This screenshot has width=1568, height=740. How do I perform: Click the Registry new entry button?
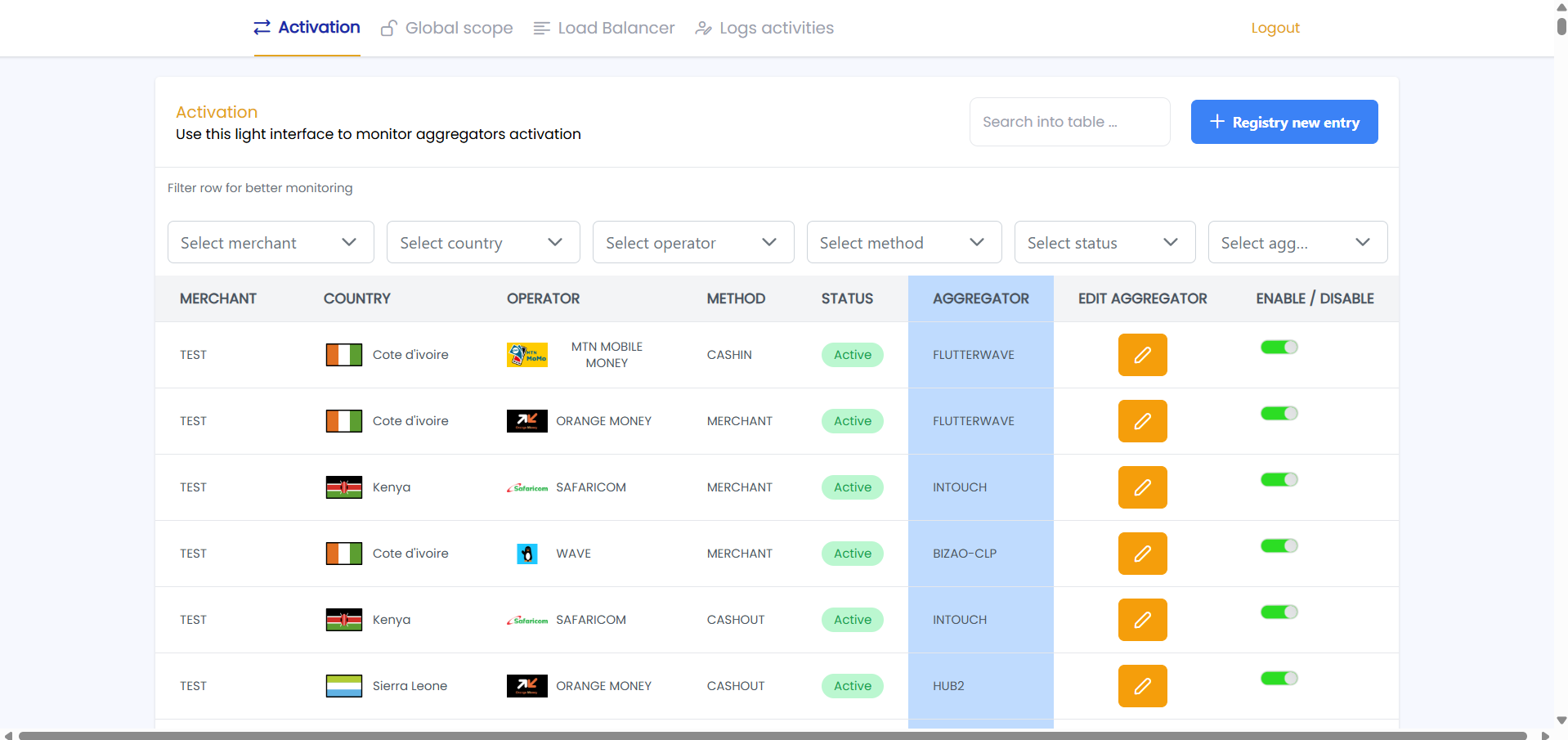[1284, 122]
